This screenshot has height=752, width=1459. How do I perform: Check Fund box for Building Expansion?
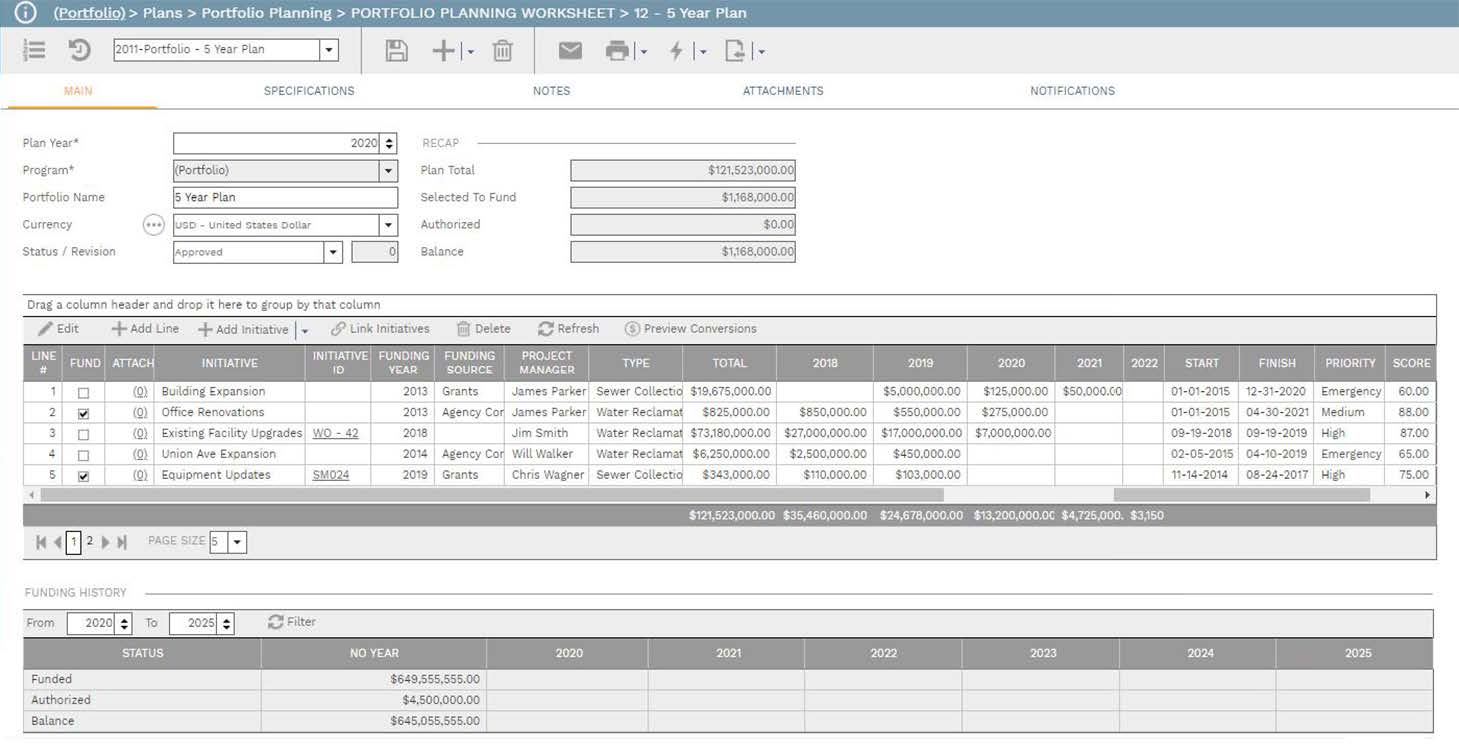click(x=83, y=393)
